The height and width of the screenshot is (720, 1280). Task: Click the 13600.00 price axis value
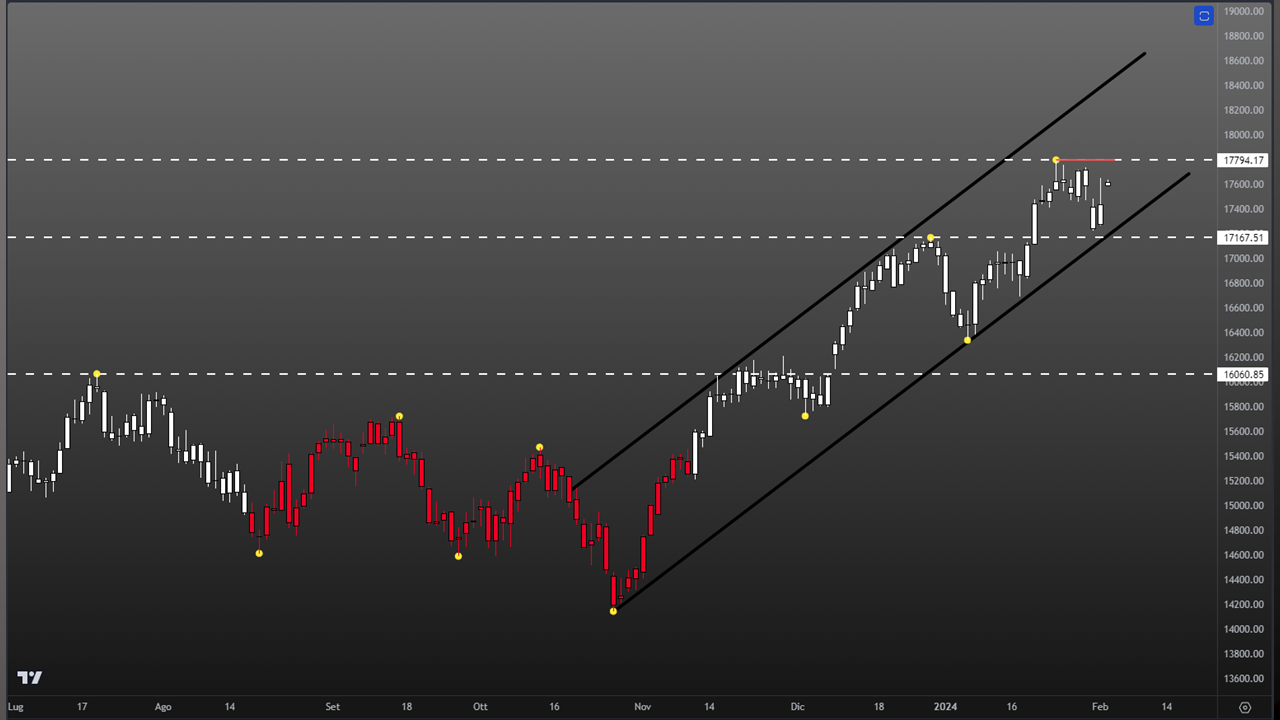coord(1244,678)
